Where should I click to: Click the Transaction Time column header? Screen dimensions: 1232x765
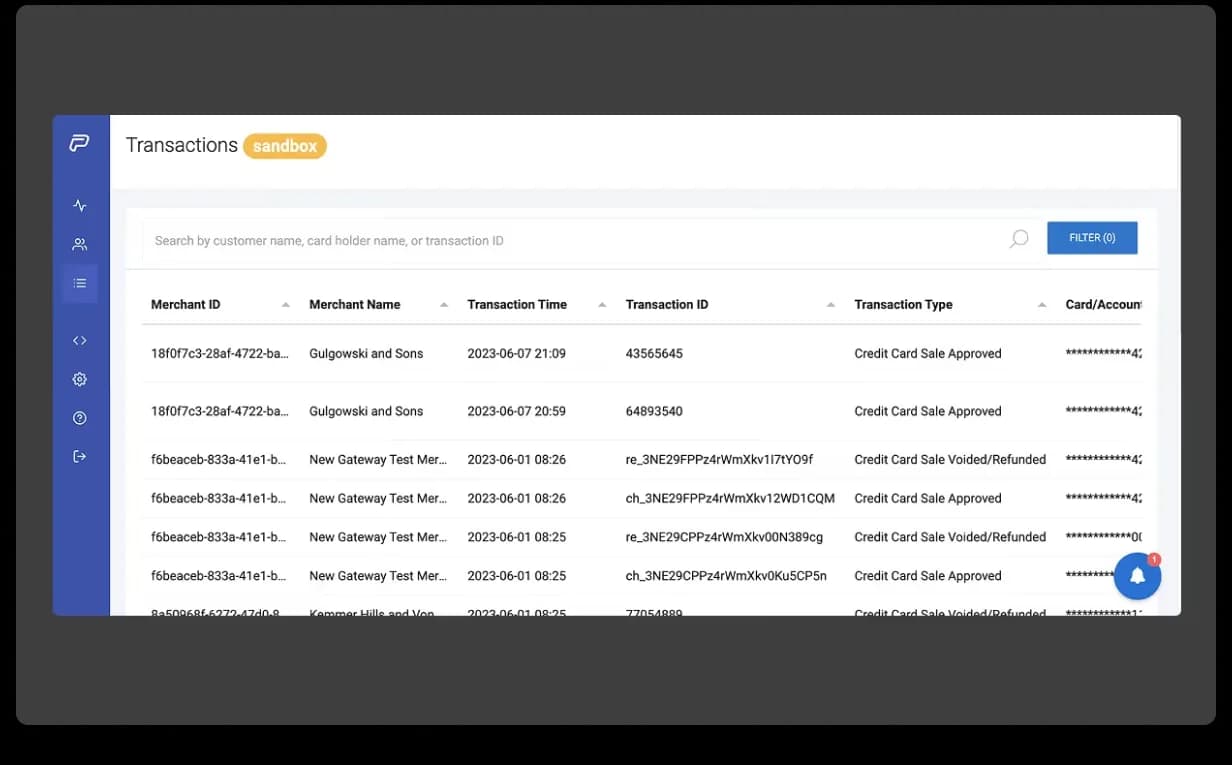coord(517,305)
